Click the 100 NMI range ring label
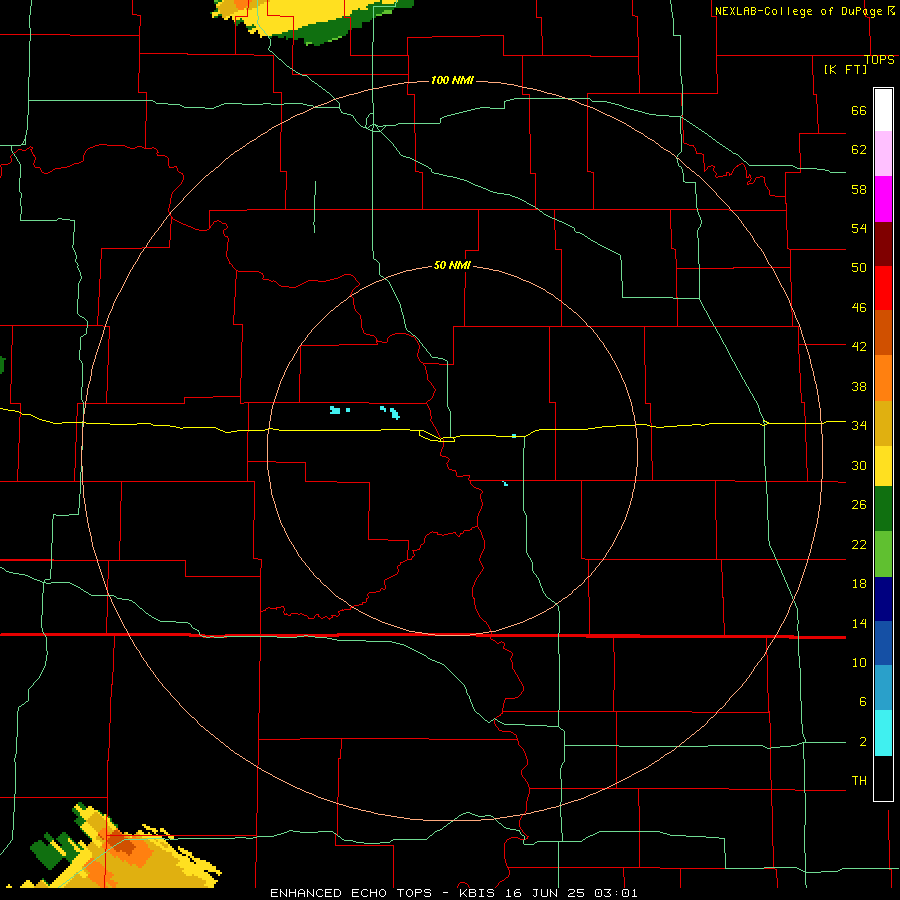This screenshot has height=900, width=900. pos(452,80)
